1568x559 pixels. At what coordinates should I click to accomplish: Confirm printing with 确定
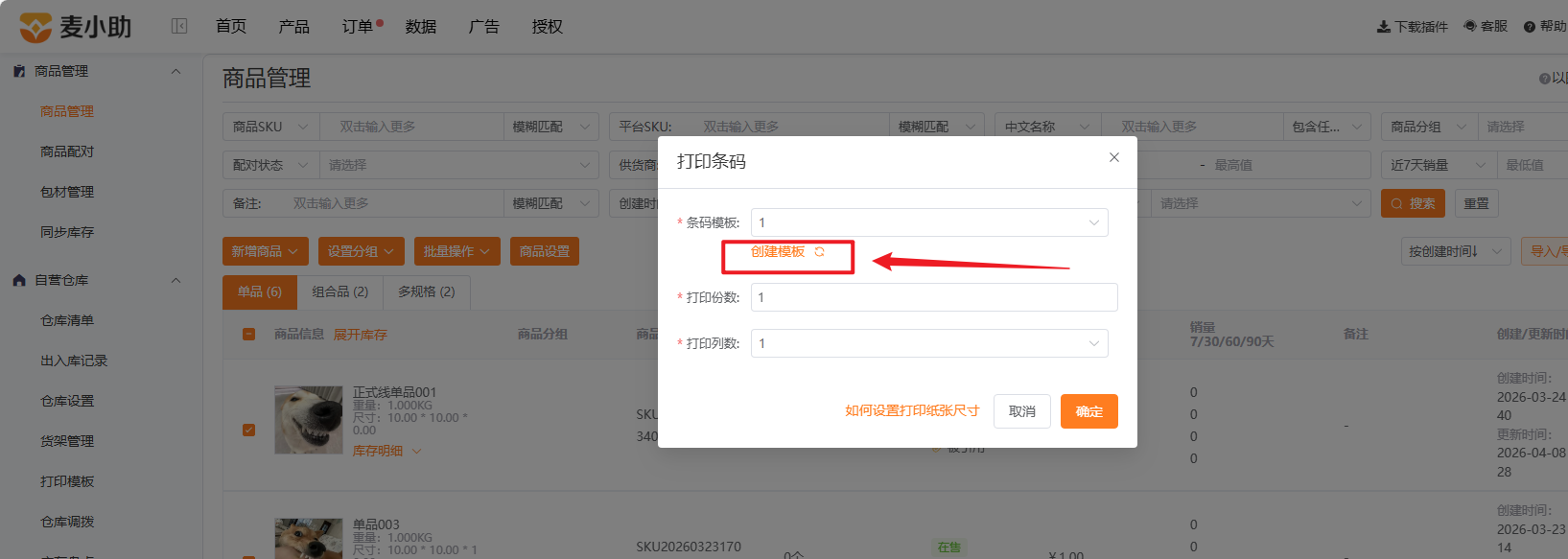(x=1089, y=411)
